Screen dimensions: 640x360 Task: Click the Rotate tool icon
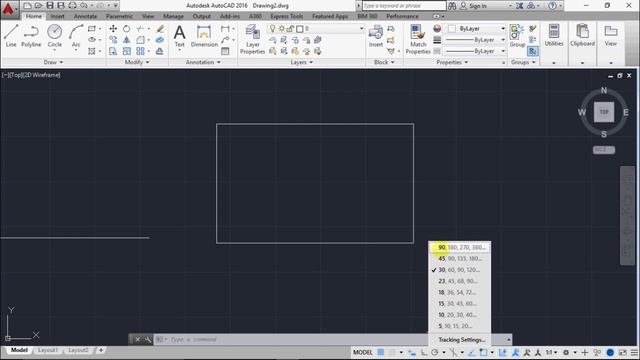[x=127, y=29]
